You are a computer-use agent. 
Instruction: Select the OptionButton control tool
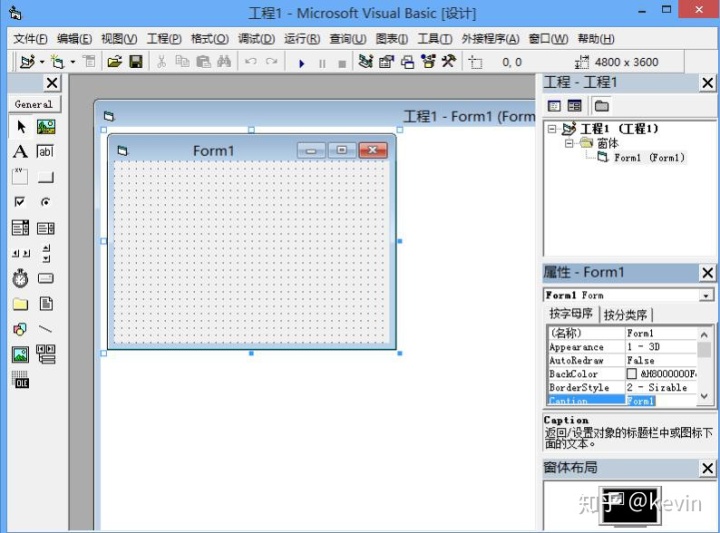pyautogui.click(x=45, y=202)
